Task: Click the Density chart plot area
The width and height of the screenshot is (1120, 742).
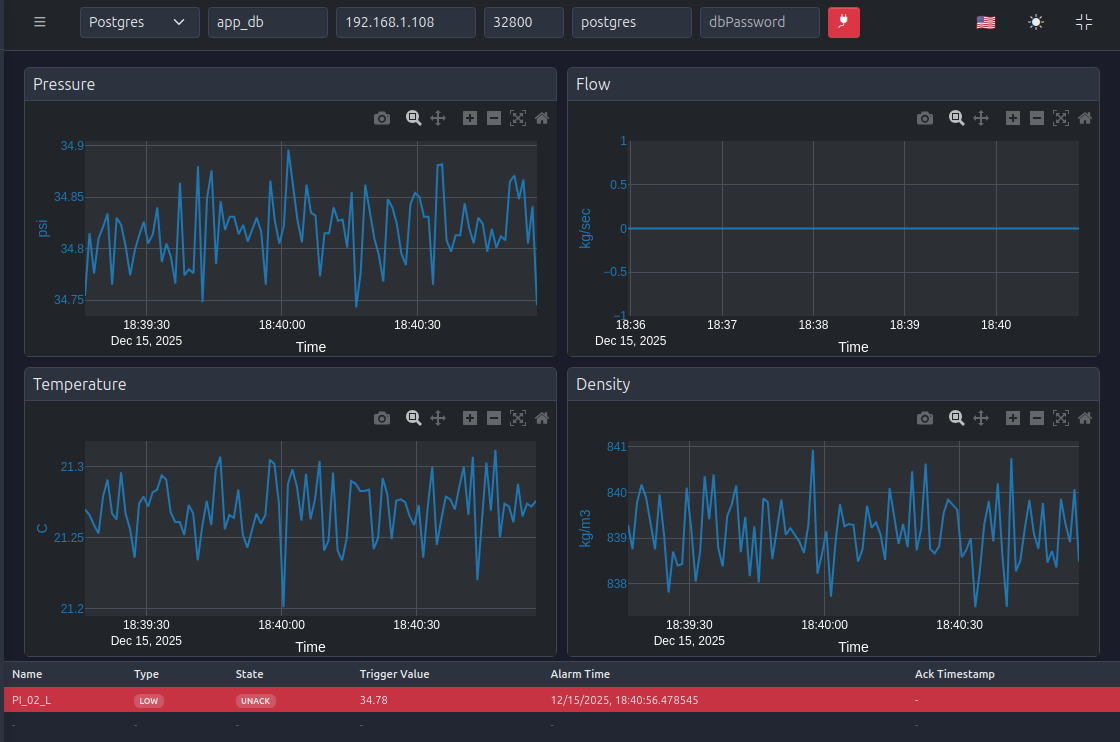Action: 854,528
